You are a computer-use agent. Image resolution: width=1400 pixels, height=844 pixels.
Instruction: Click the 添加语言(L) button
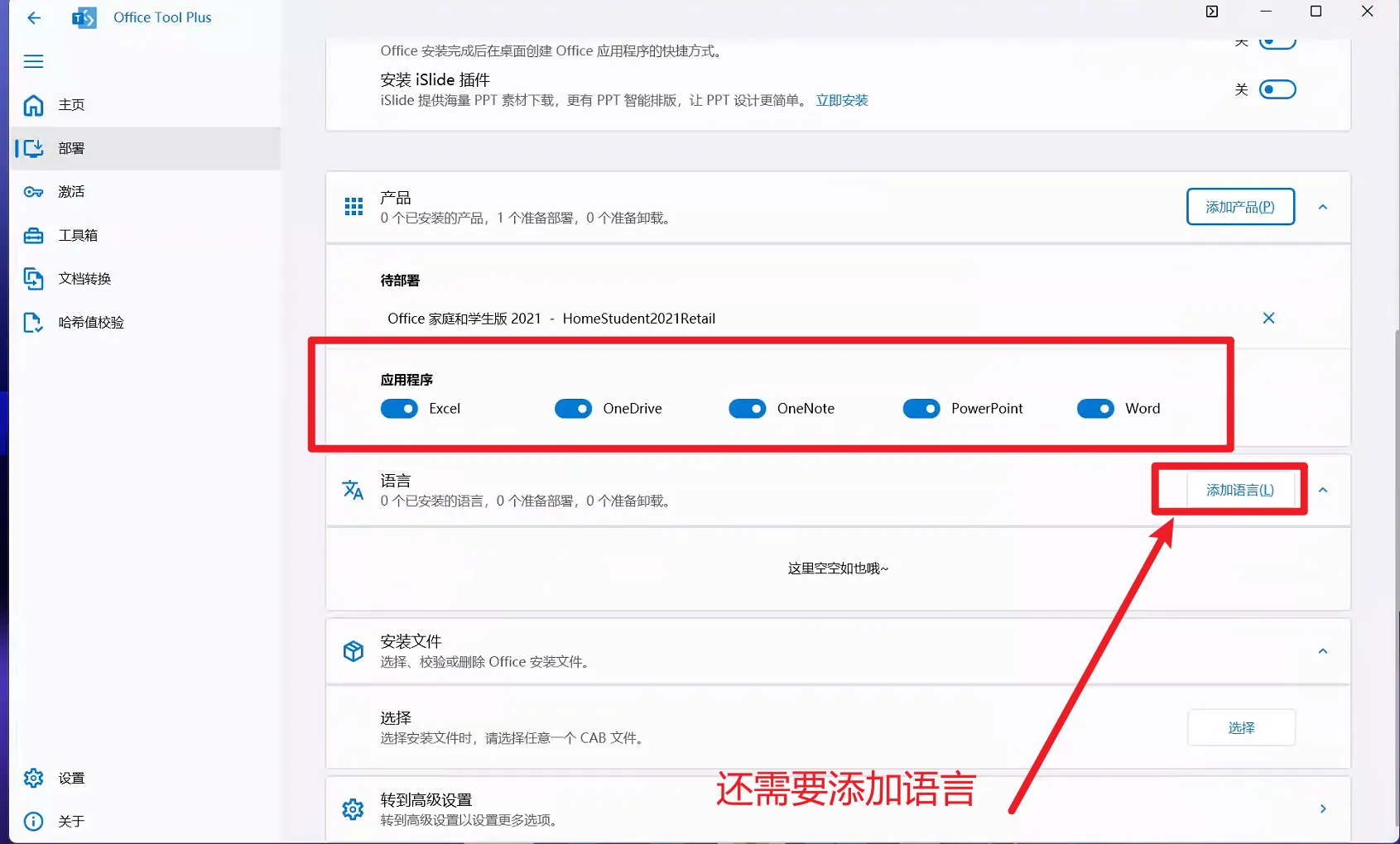tap(1240, 490)
